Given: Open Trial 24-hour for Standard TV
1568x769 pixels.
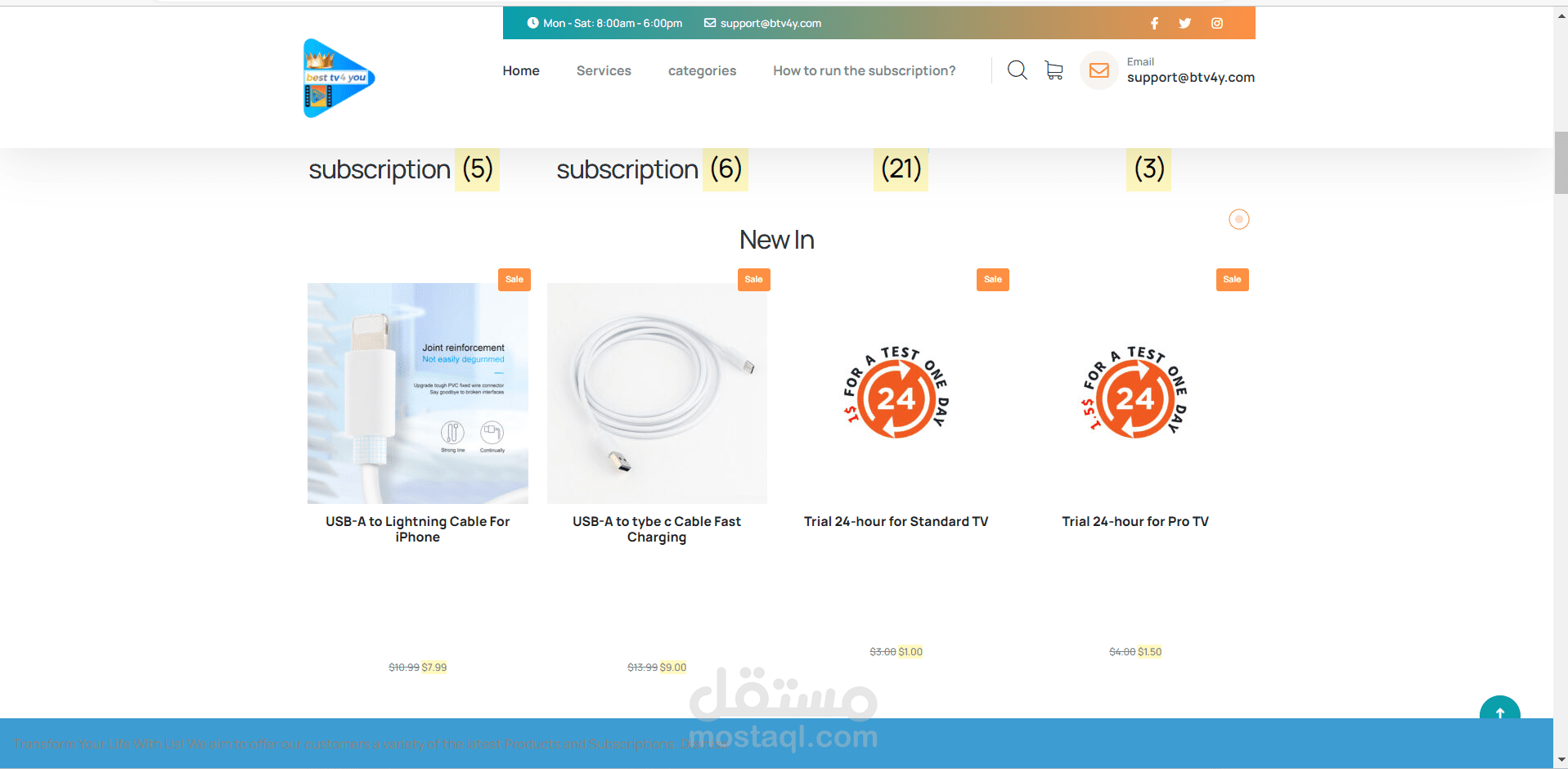Looking at the screenshot, I should point(896,521).
